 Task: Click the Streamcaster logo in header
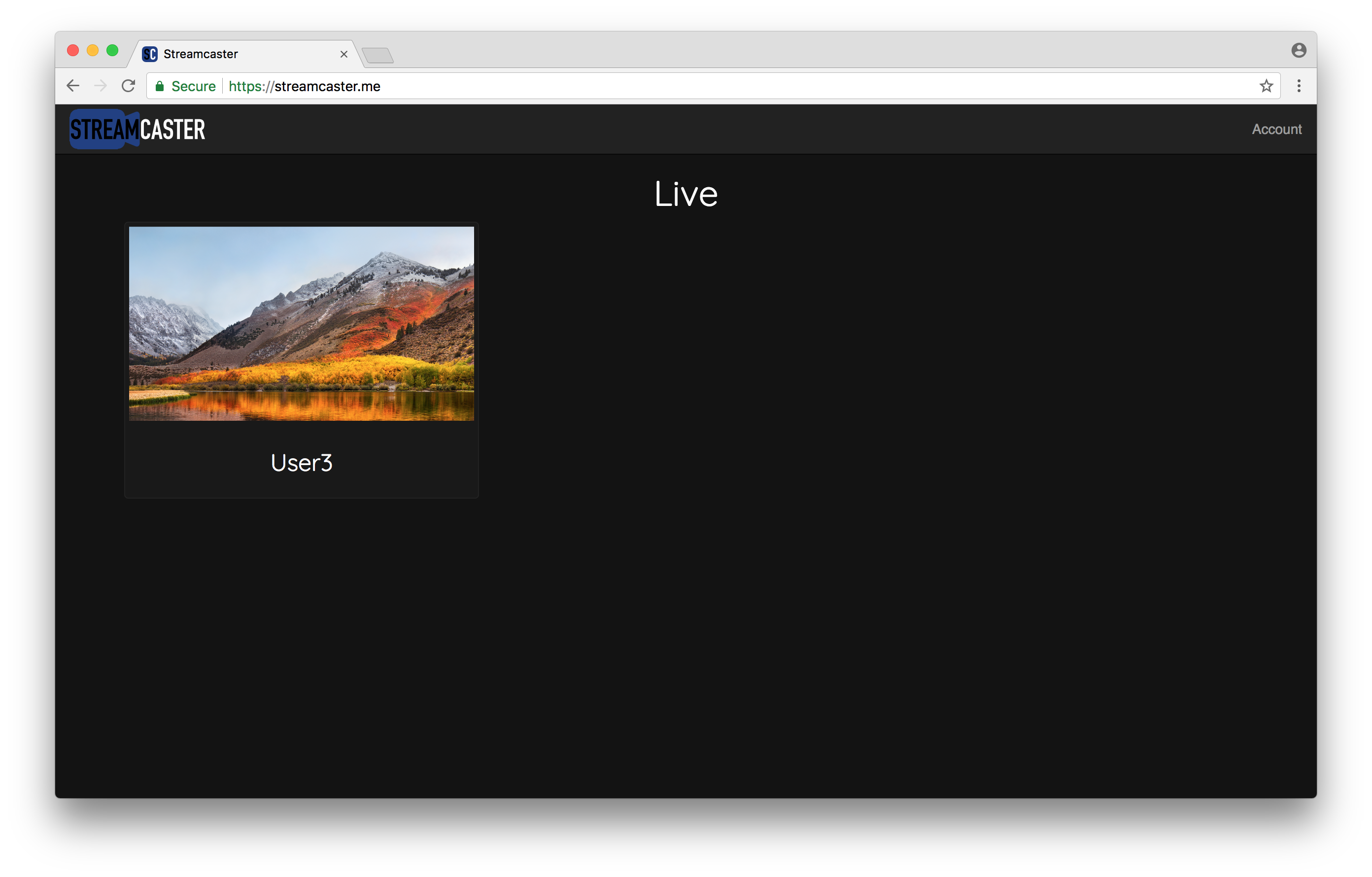point(137,129)
